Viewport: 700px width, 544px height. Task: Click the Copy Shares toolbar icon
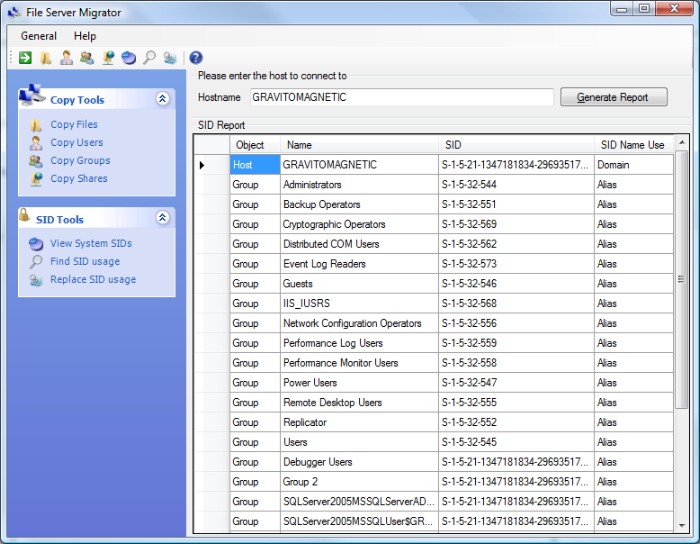coord(108,58)
